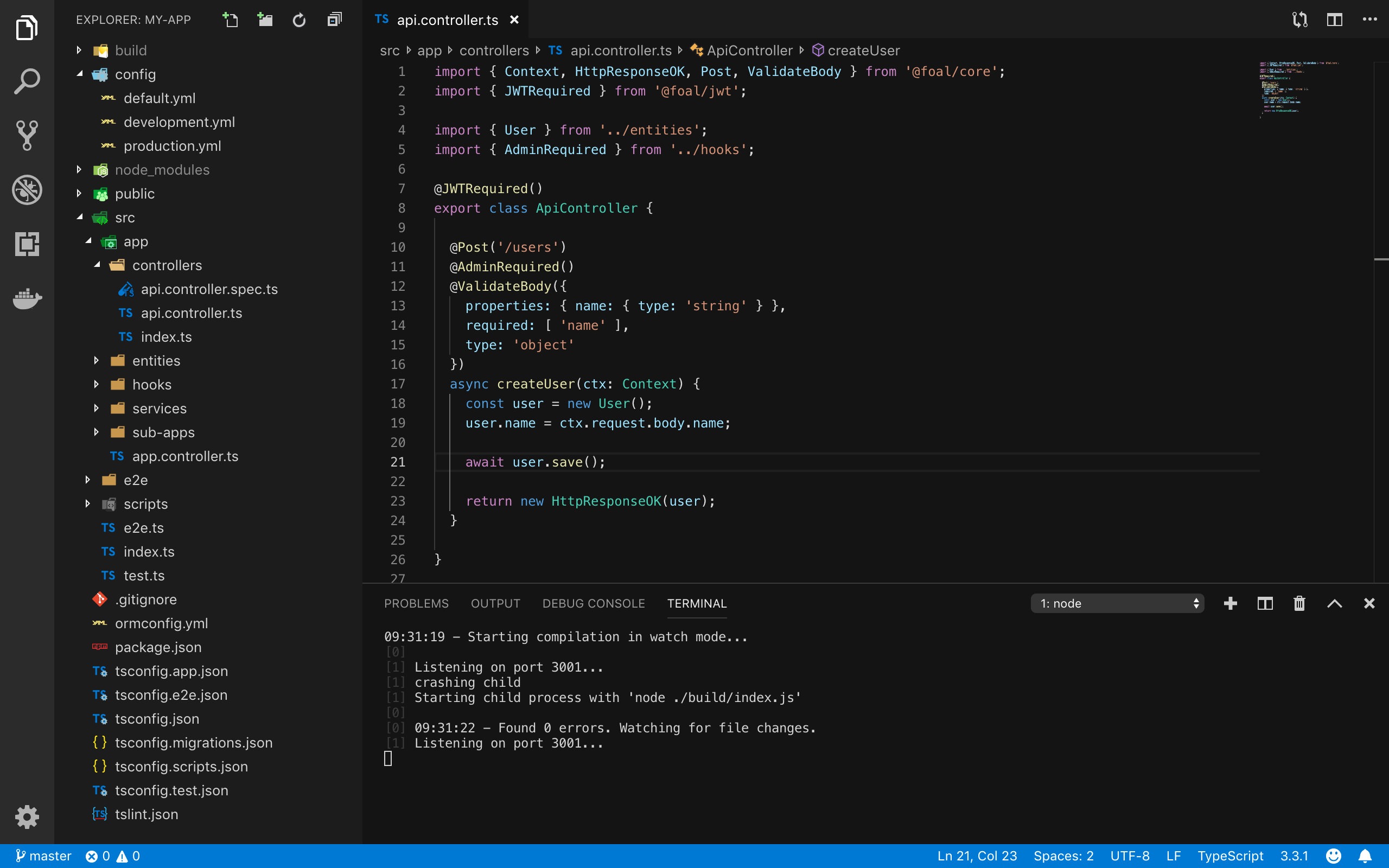The width and height of the screenshot is (1389, 868).
Task: Toggle notifications bell in status bar
Action: pos(1366,856)
